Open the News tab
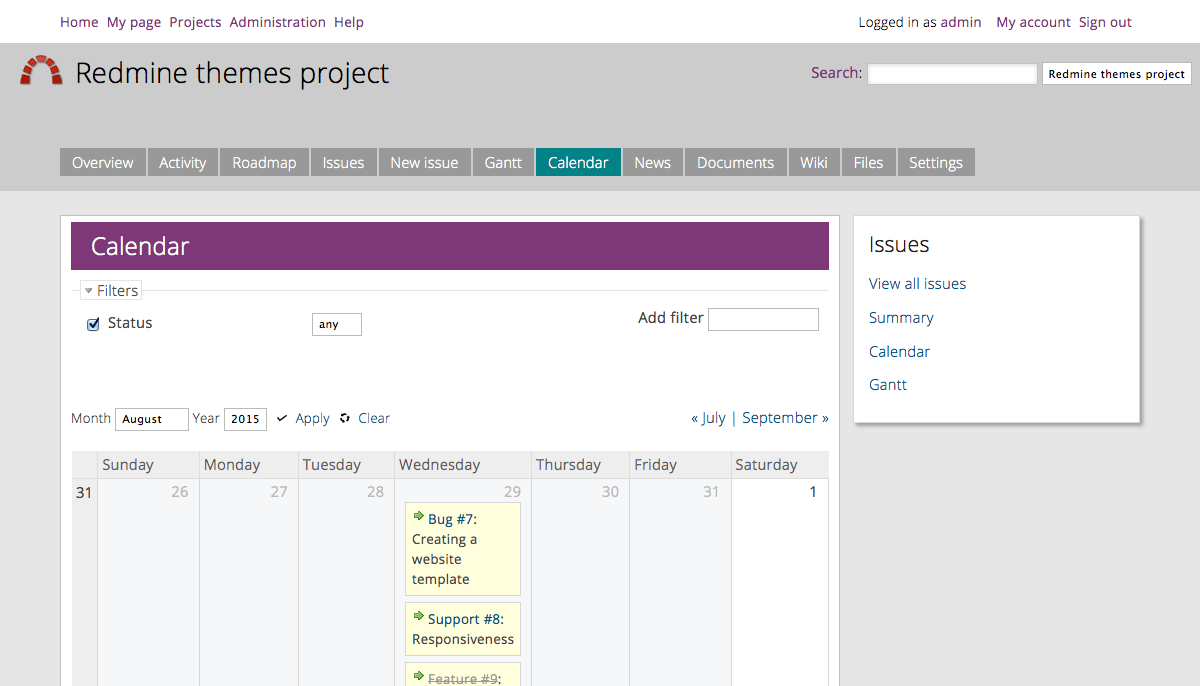Image resolution: width=1200 pixels, height=686 pixels. pos(653,162)
